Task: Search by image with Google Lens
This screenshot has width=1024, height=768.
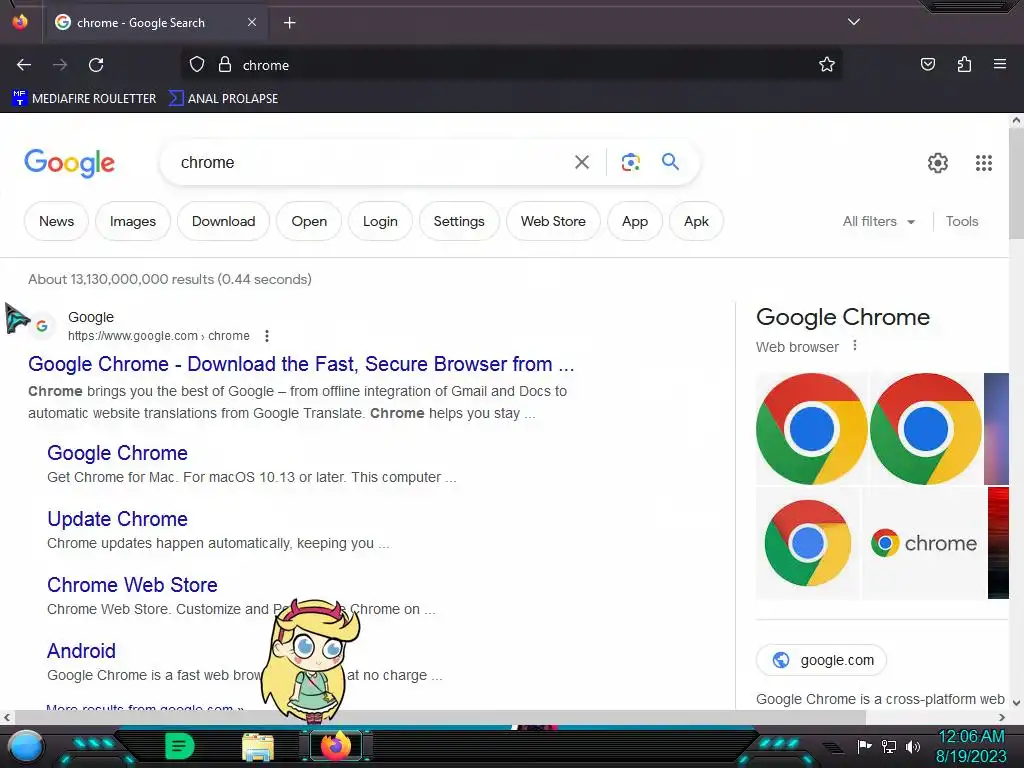Action: (x=630, y=162)
